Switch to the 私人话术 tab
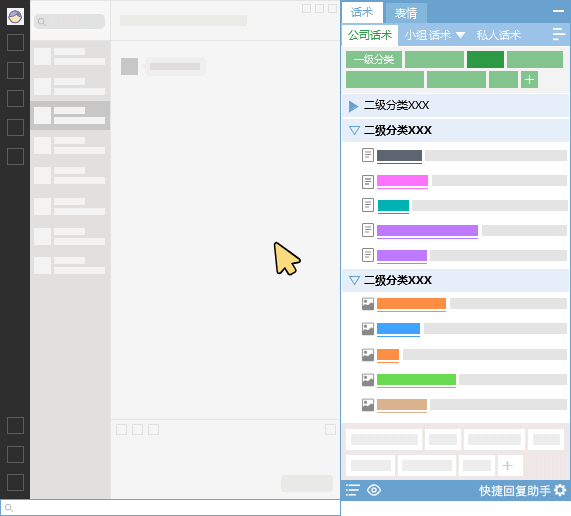 pos(499,35)
